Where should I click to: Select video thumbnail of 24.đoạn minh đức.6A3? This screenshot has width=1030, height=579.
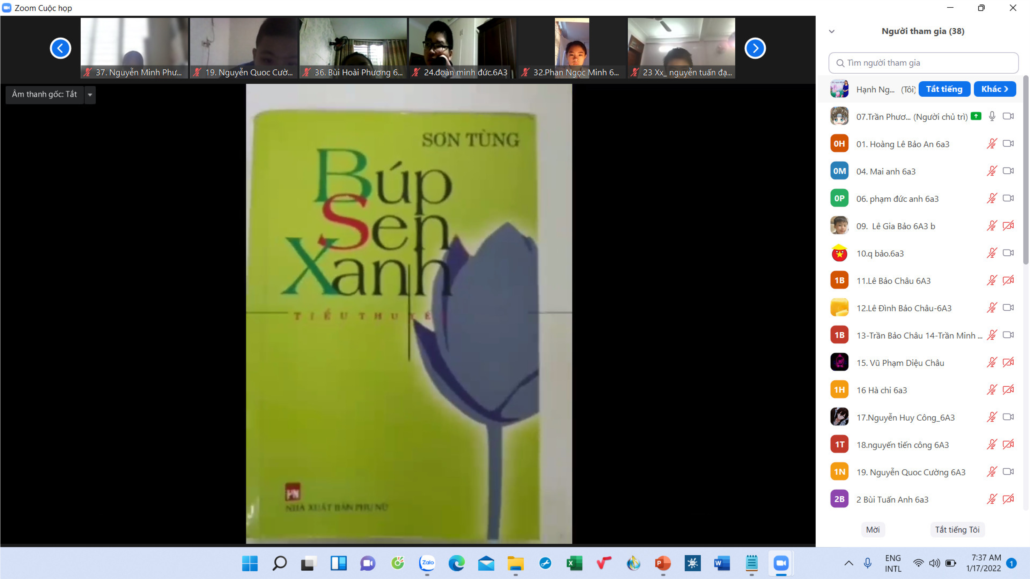coord(461,48)
